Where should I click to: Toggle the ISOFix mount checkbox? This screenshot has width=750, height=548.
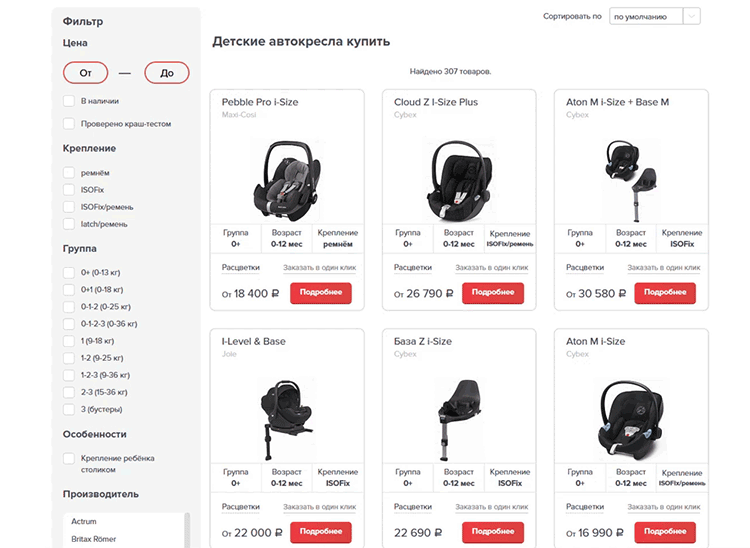coord(69,189)
